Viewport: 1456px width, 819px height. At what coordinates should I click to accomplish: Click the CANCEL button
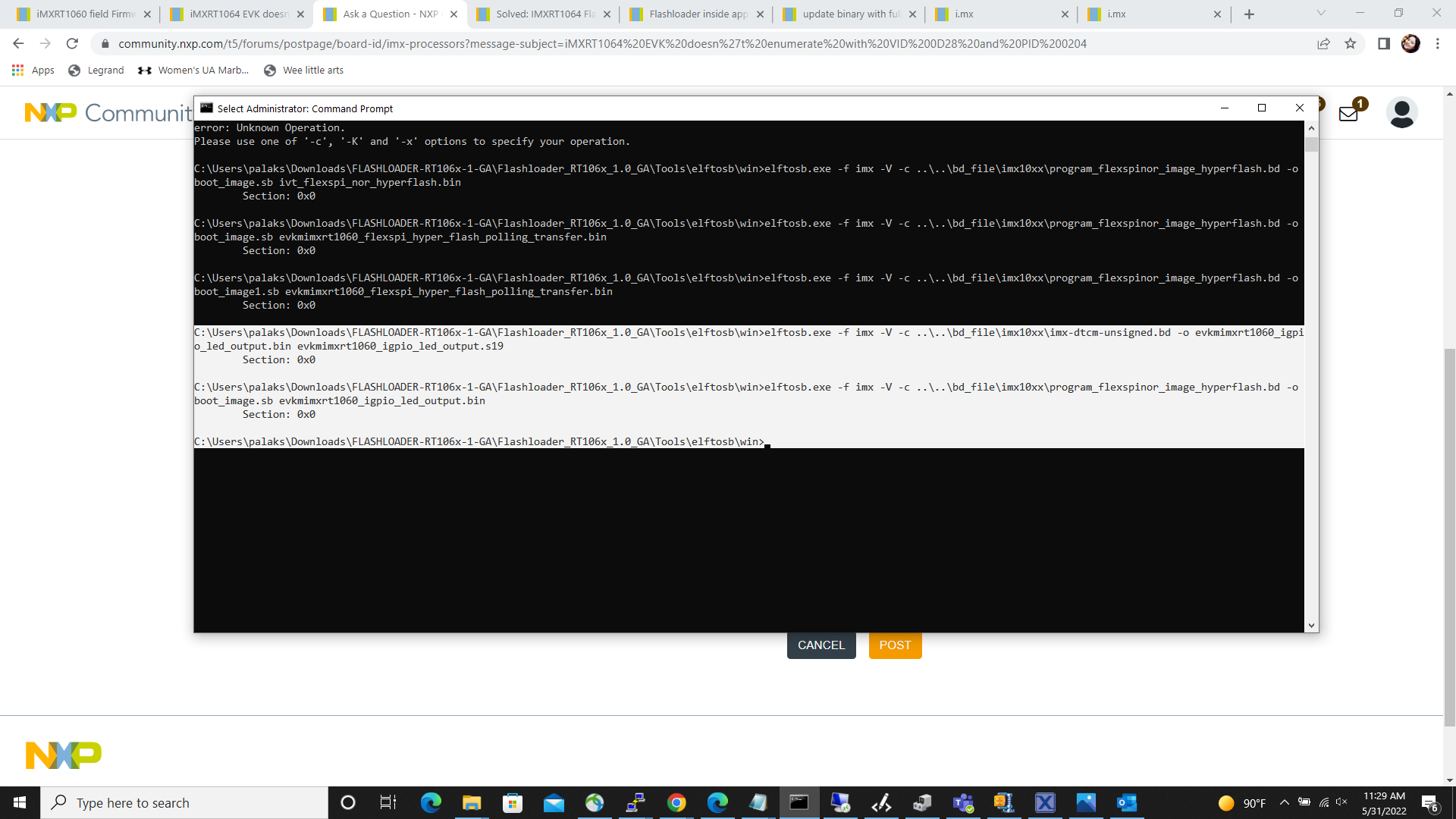tap(821, 645)
